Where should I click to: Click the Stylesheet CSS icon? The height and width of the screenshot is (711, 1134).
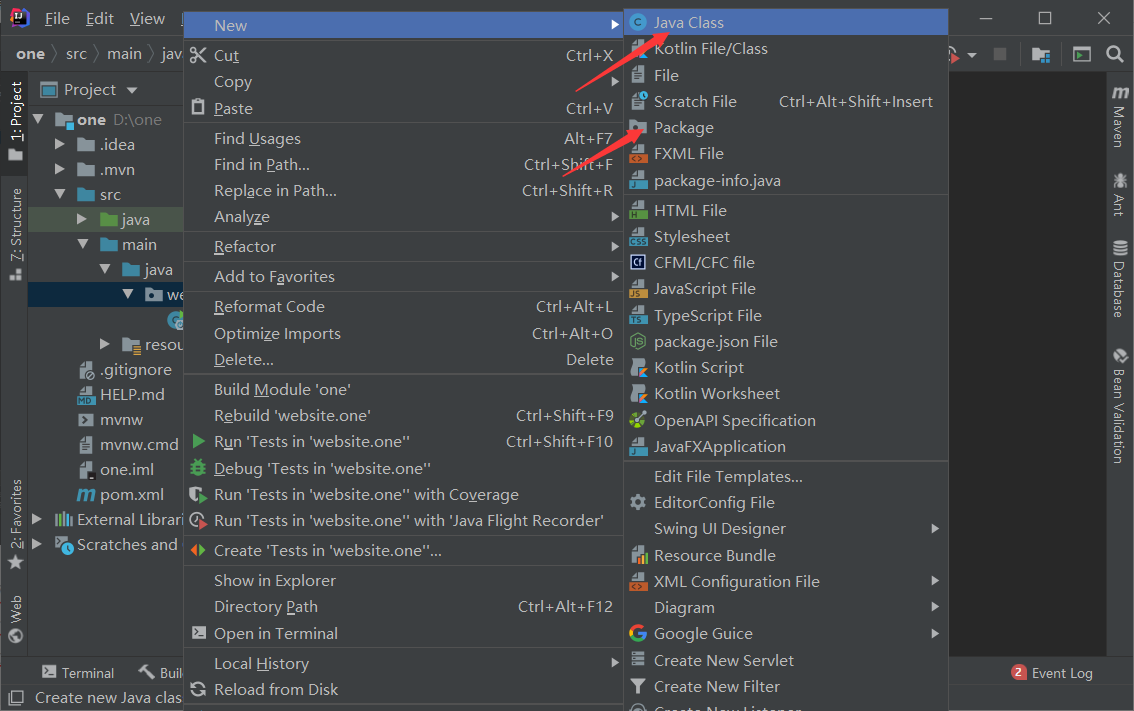638,237
